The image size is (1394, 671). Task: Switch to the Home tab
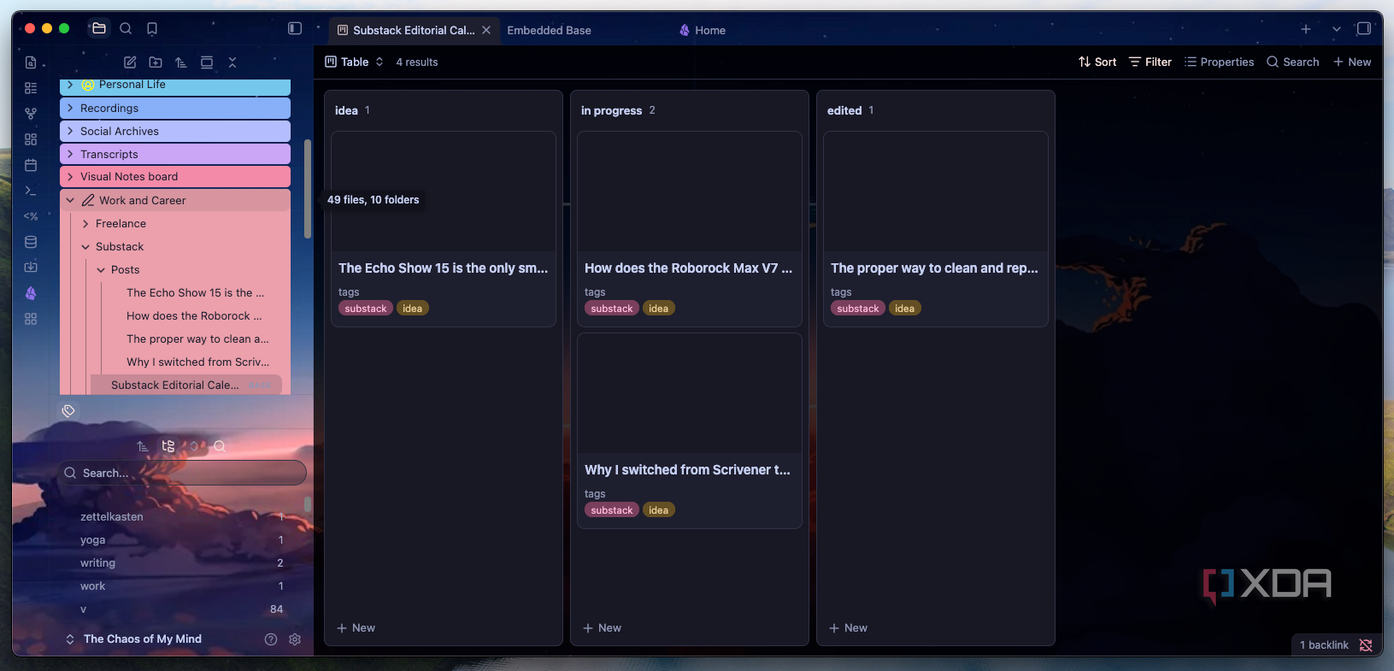tap(702, 30)
